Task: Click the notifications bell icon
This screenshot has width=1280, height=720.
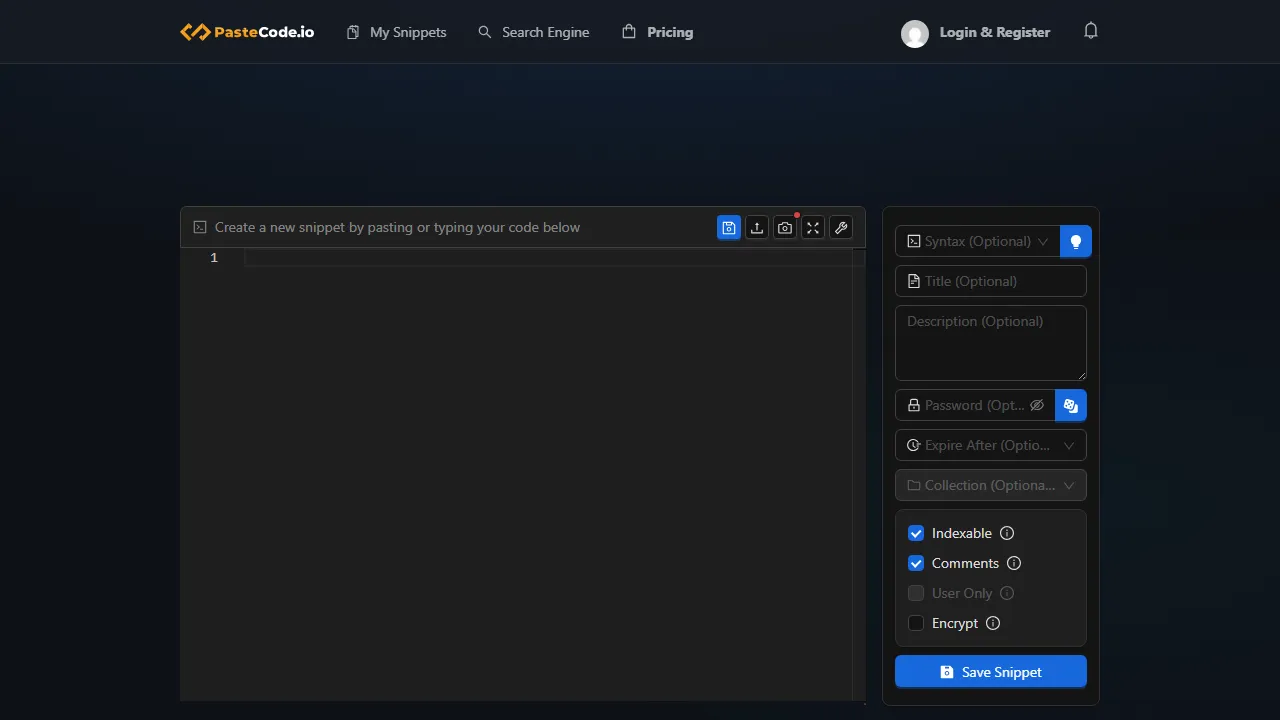Action: [1090, 31]
